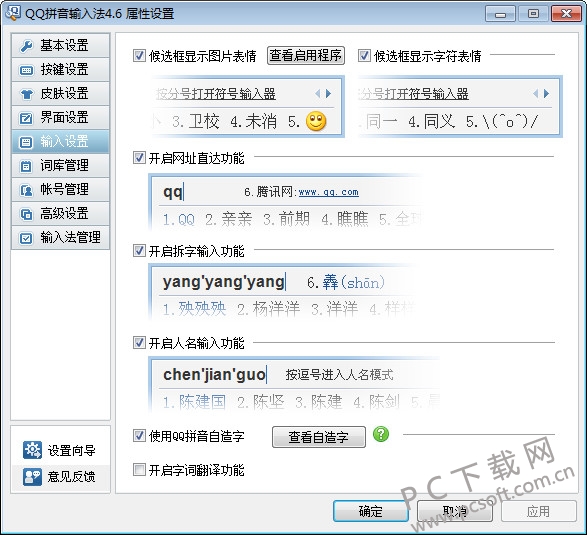
Task: Click the 意见反馈 feedback icon
Action: [x=32, y=477]
